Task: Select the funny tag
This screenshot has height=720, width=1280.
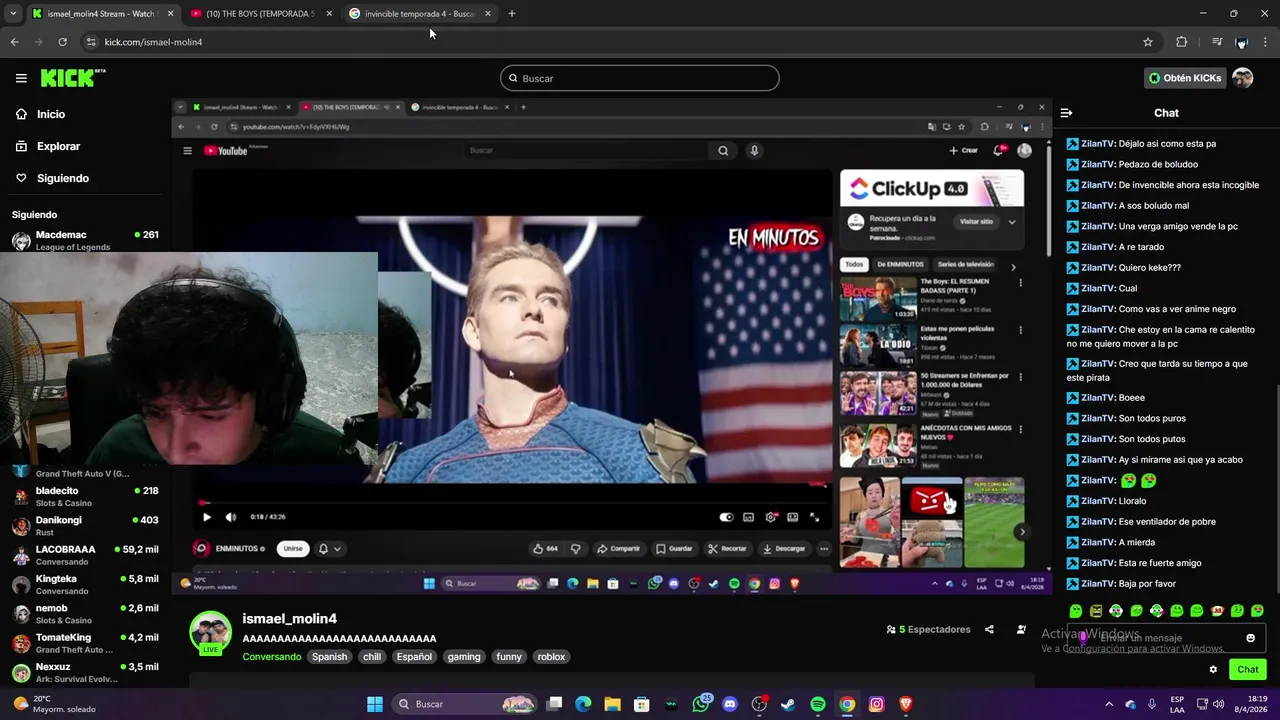Action: click(x=509, y=657)
